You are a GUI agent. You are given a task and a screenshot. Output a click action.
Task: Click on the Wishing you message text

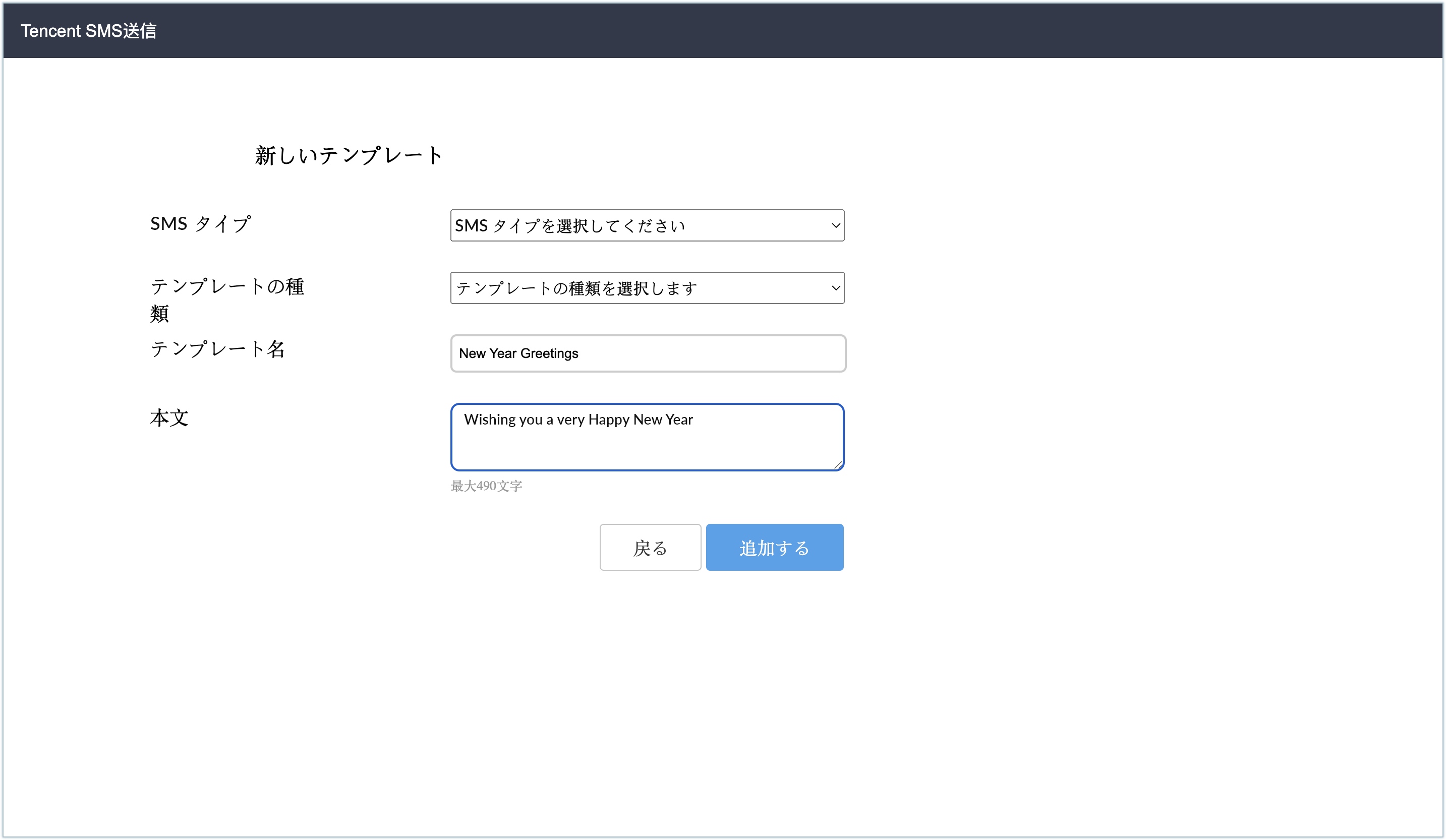(x=578, y=419)
